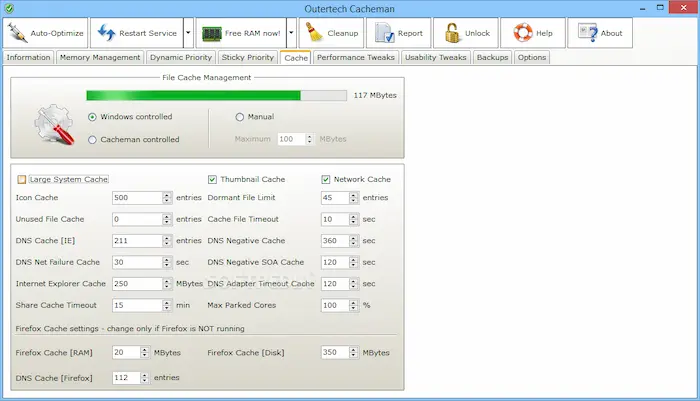Open the Dynamic Priority tab
Viewport: 700px width, 401px height.
point(181,58)
